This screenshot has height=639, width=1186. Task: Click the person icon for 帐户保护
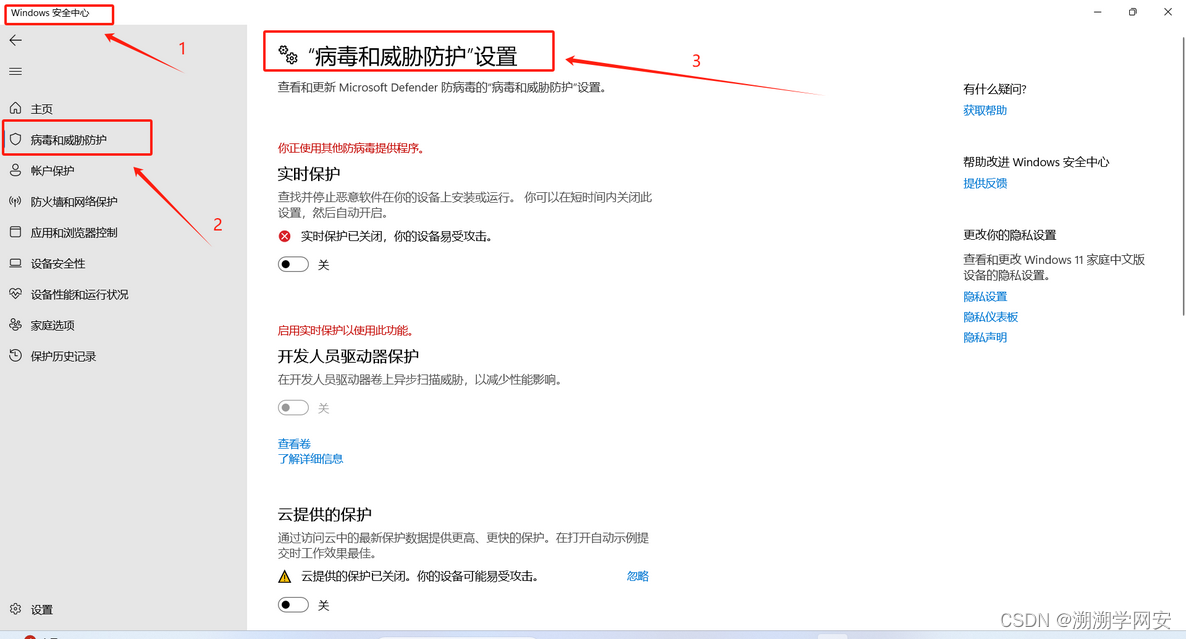[16, 170]
